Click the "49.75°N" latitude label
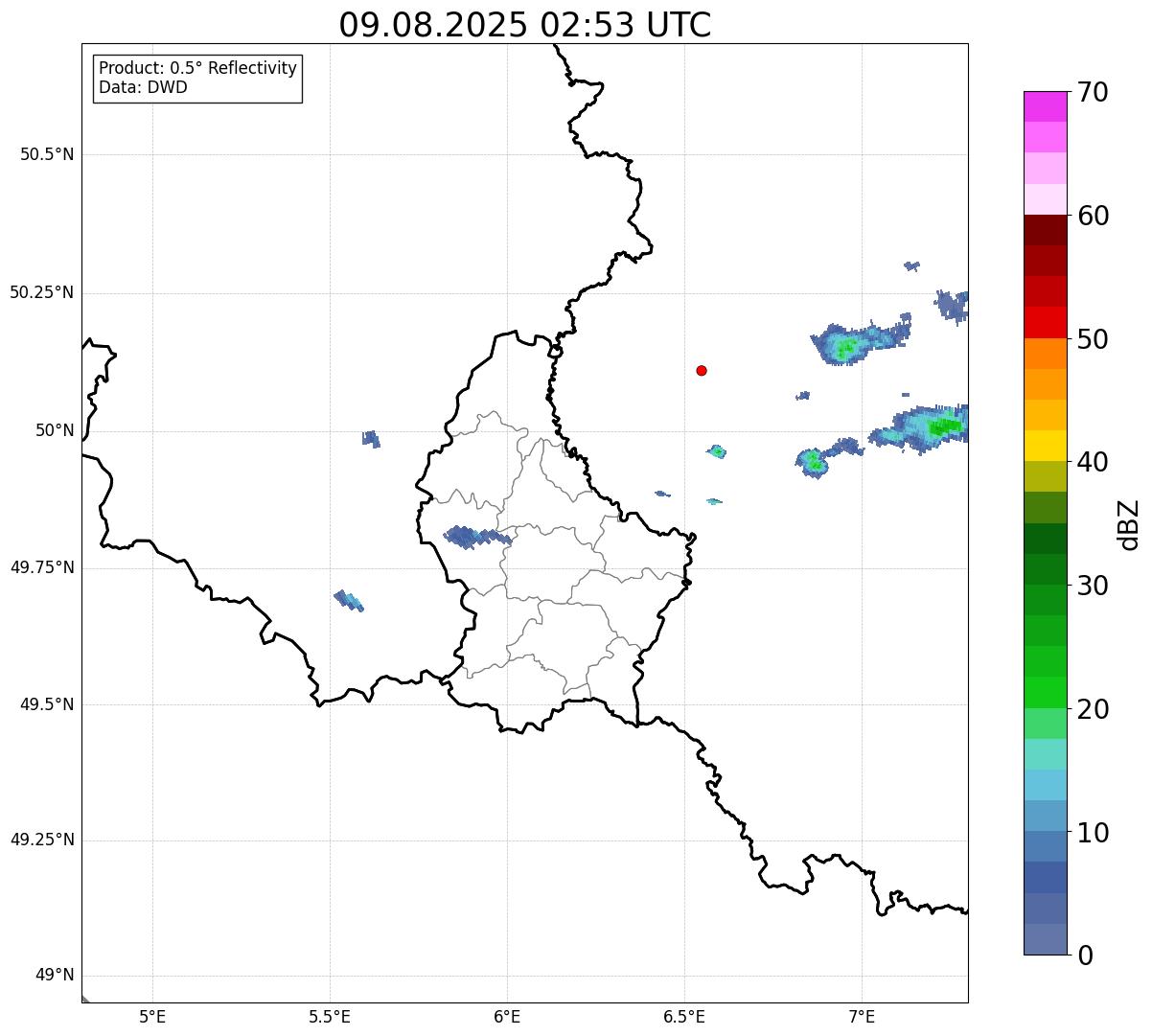The image size is (1152, 1036). click(41, 567)
